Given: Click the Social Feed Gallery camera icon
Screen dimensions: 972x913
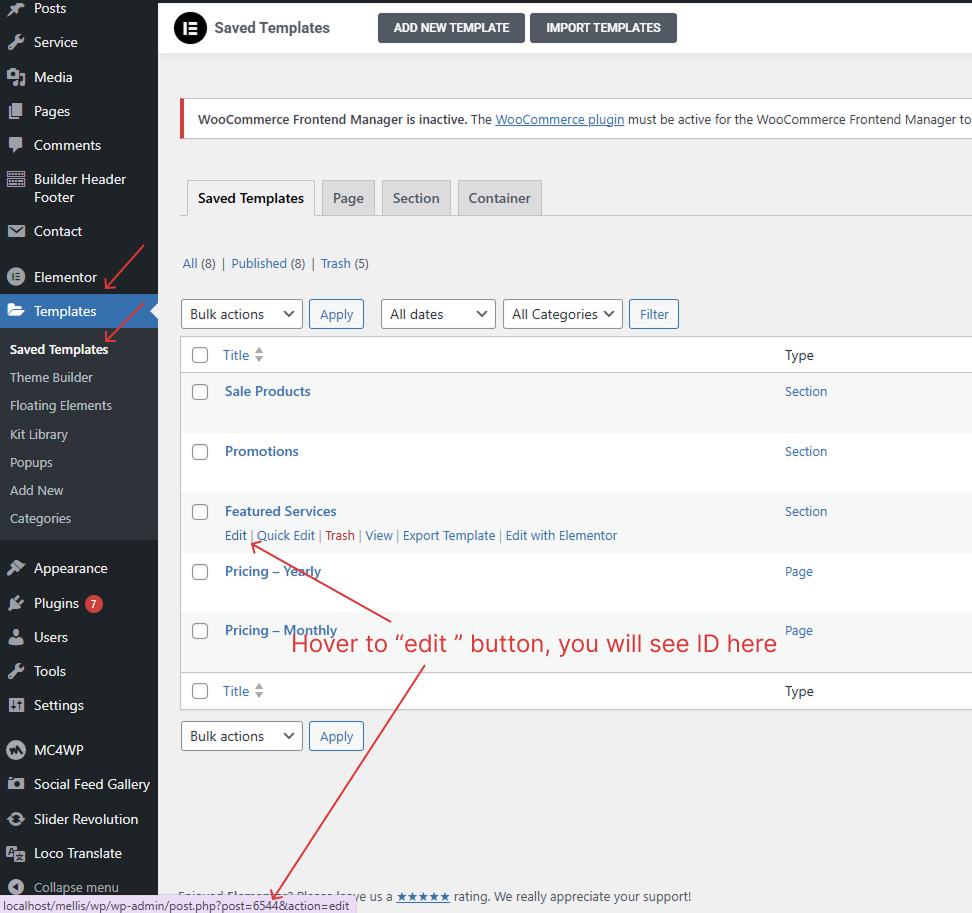Looking at the screenshot, I should pos(16,784).
